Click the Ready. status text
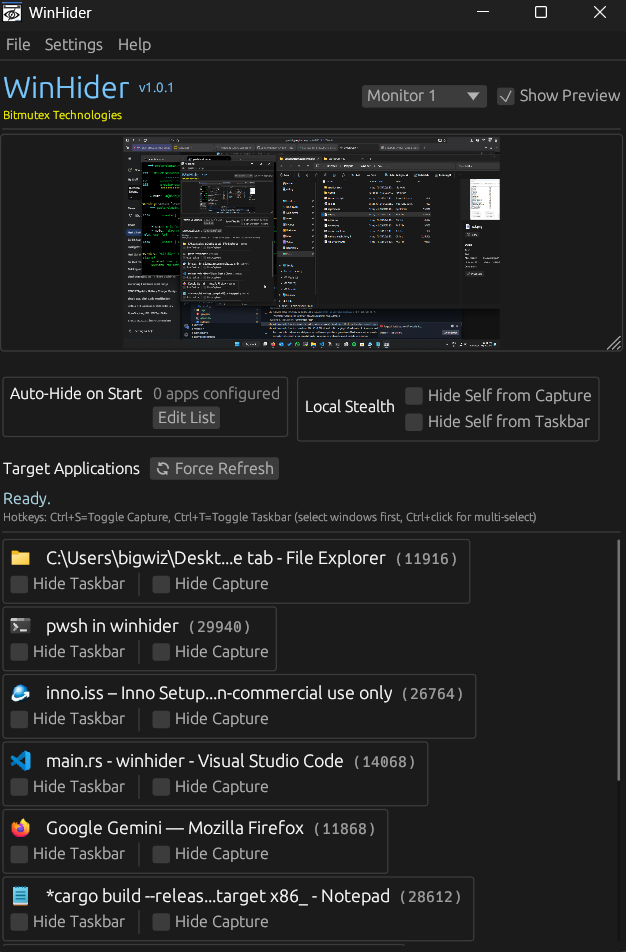This screenshot has height=952, width=626. point(27,499)
